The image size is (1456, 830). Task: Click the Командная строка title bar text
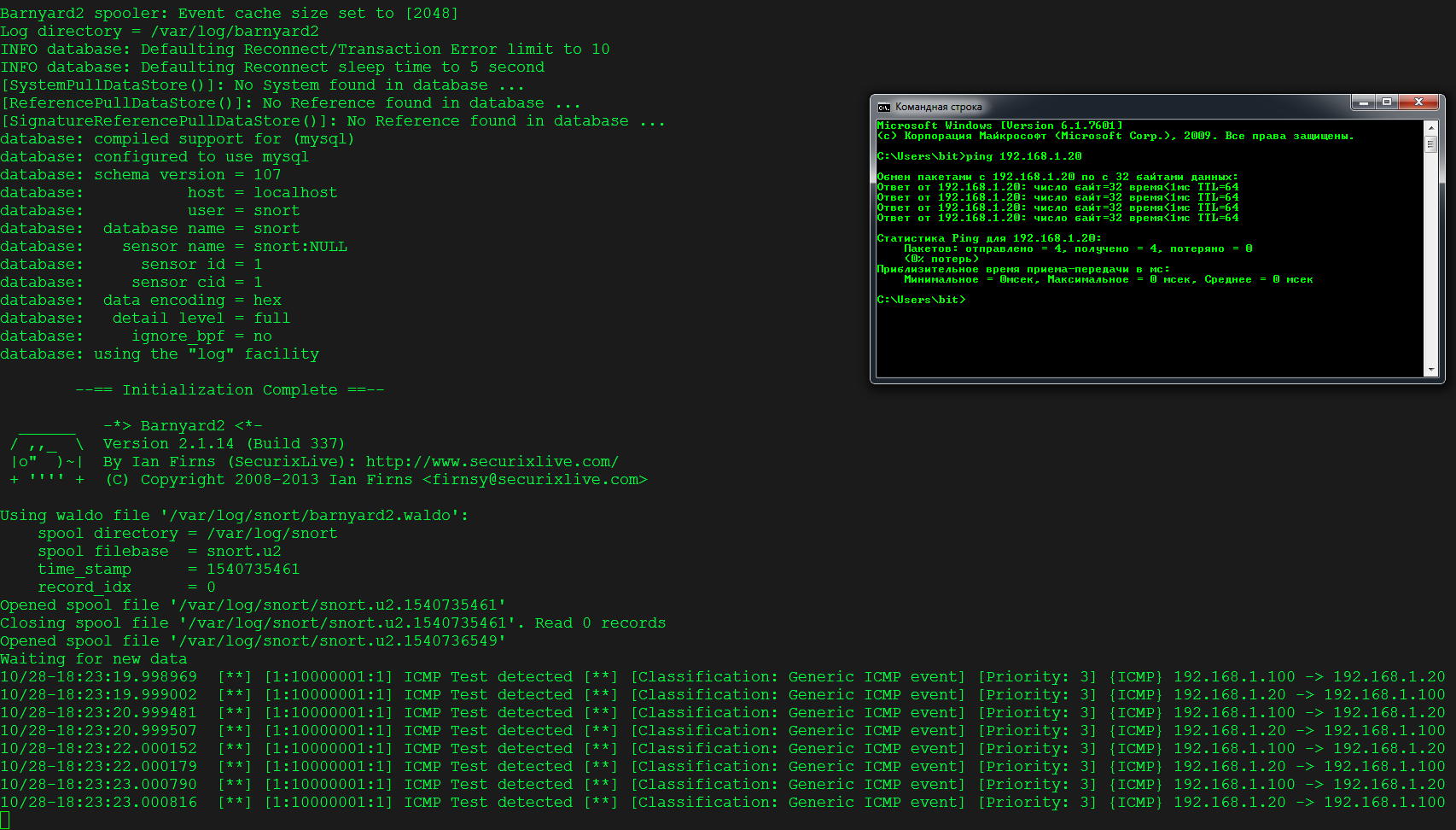(x=938, y=108)
